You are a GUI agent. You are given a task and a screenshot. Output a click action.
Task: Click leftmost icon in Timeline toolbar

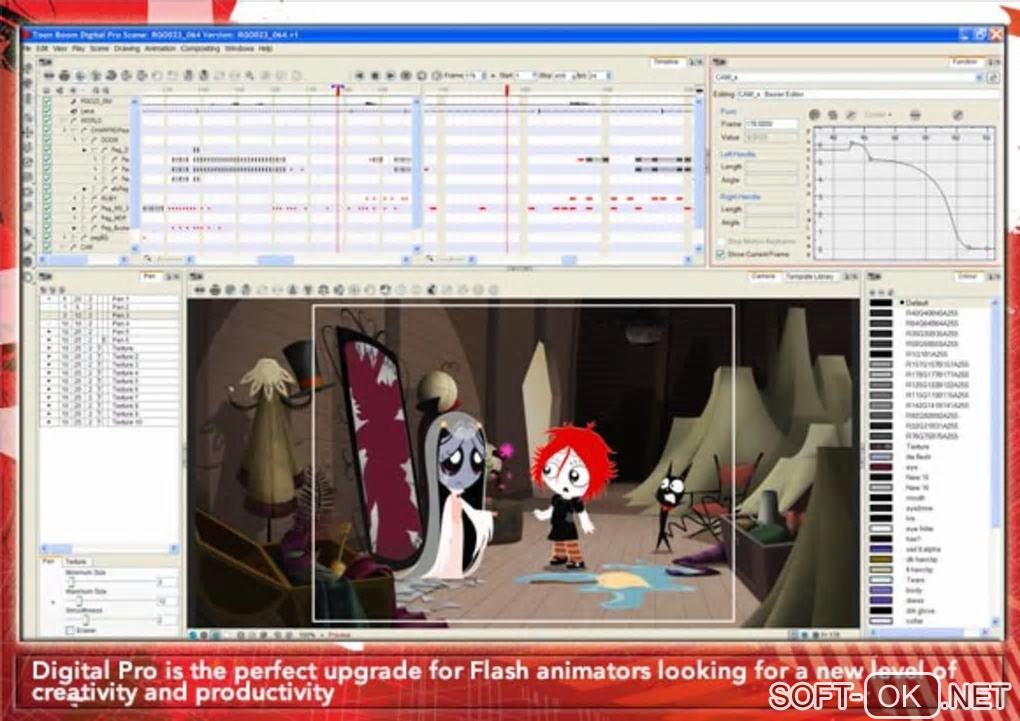click(49, 76)
